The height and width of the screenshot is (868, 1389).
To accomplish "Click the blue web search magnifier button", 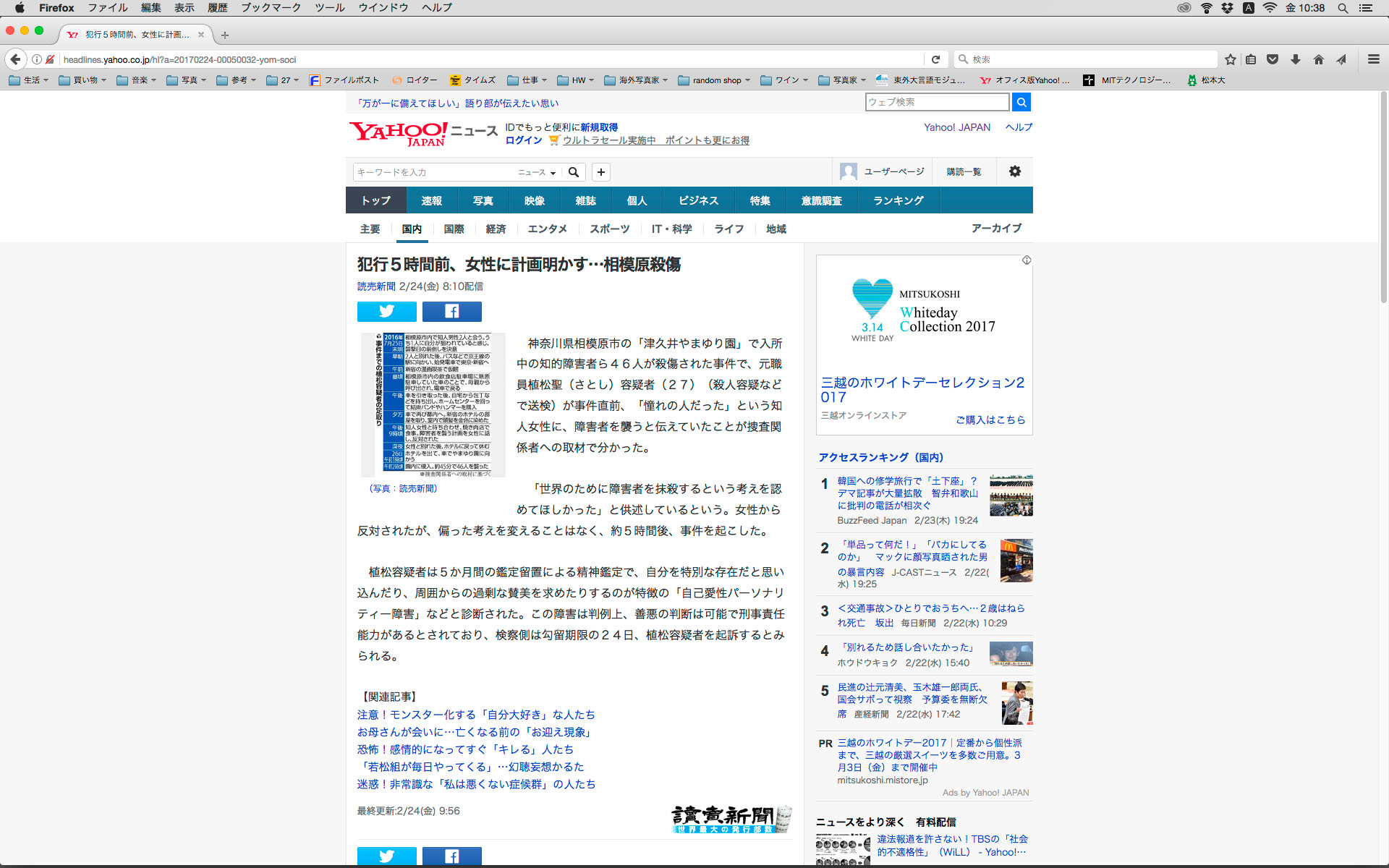I will [1021, 103].
